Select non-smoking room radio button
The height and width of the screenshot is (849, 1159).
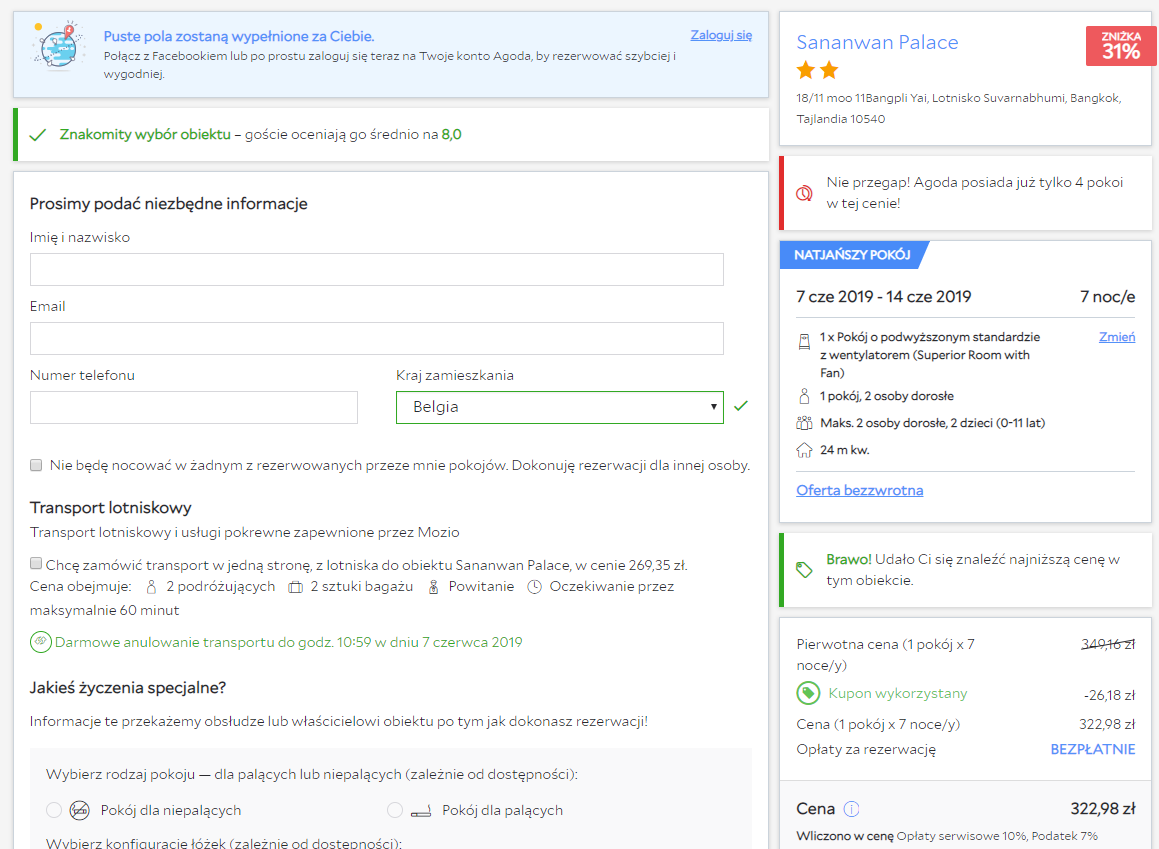pyautogui.click(x=54, y=811)
